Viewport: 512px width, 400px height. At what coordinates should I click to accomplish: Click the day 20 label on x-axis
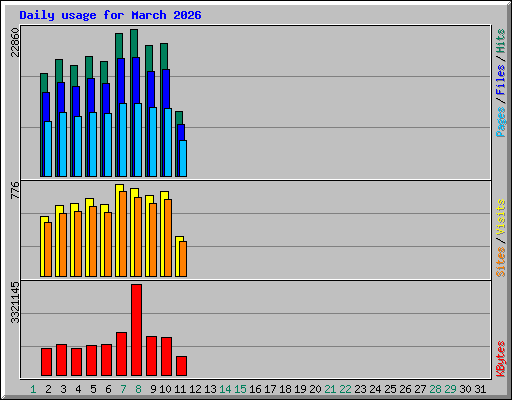[315, 389]
